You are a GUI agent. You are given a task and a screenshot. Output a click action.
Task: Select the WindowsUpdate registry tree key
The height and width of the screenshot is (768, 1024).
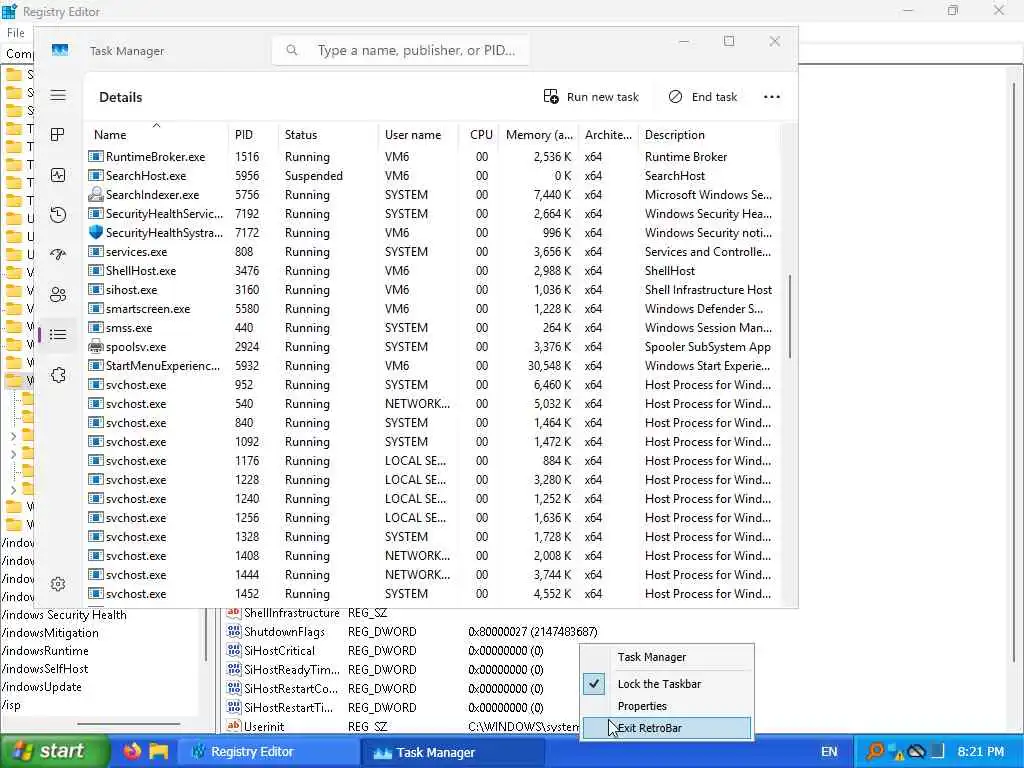(x=42, y=686)
